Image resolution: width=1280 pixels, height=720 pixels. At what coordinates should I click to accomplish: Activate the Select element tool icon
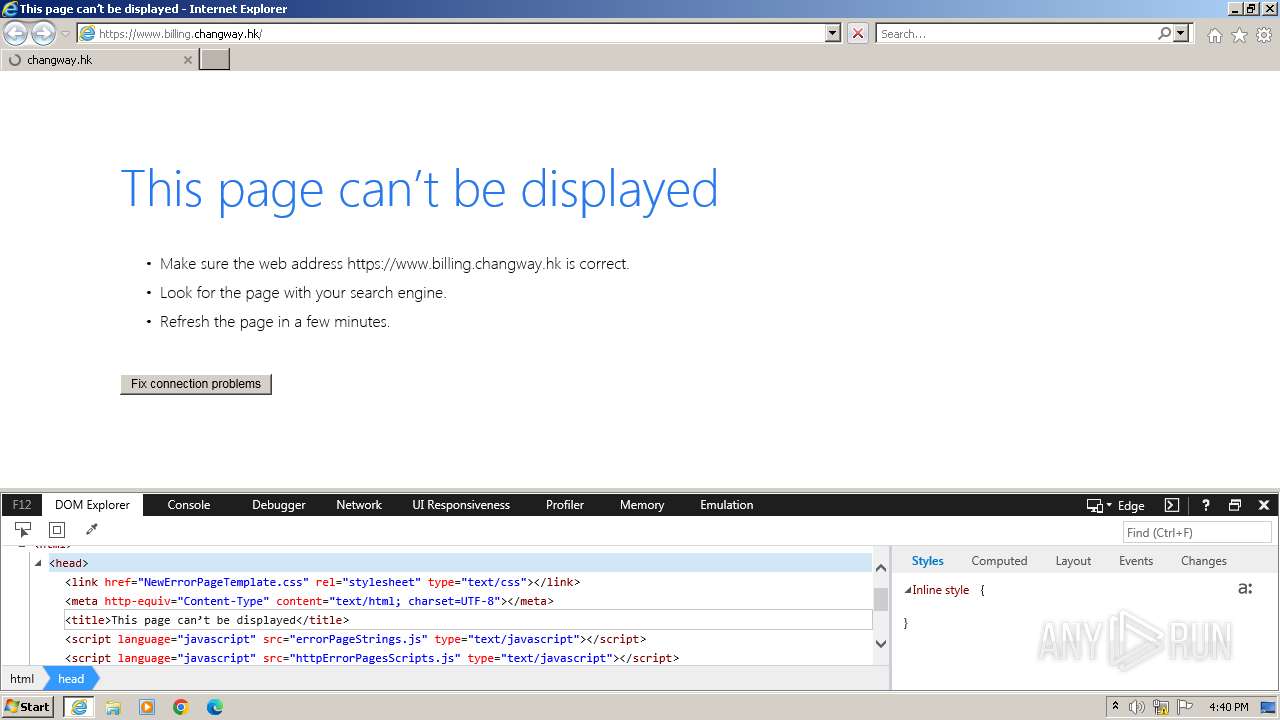tap(23, 530)
